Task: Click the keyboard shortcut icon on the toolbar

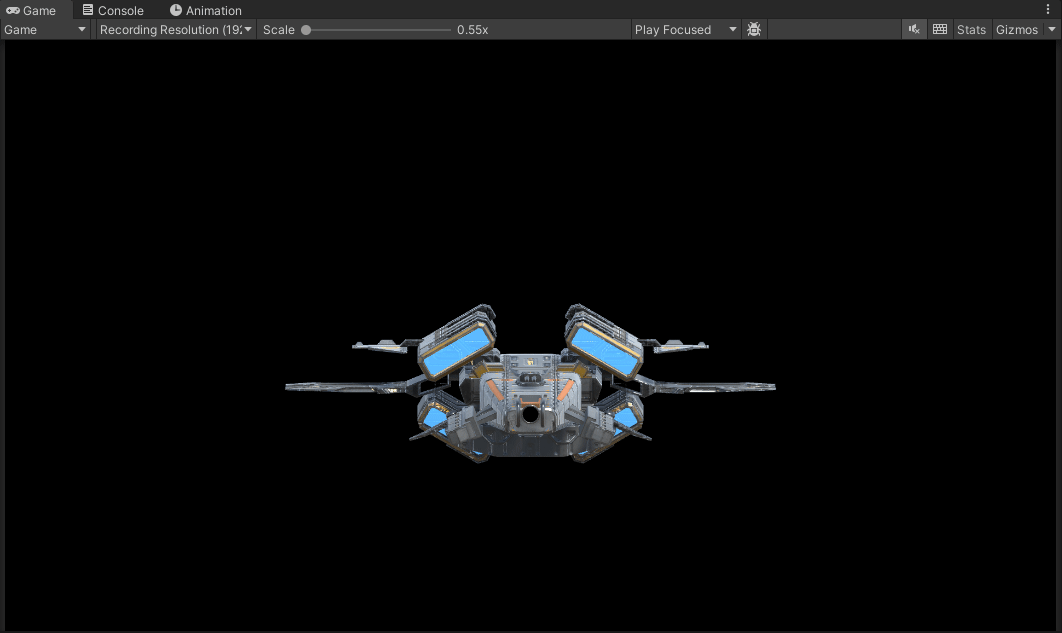Action: pos(940,29)
